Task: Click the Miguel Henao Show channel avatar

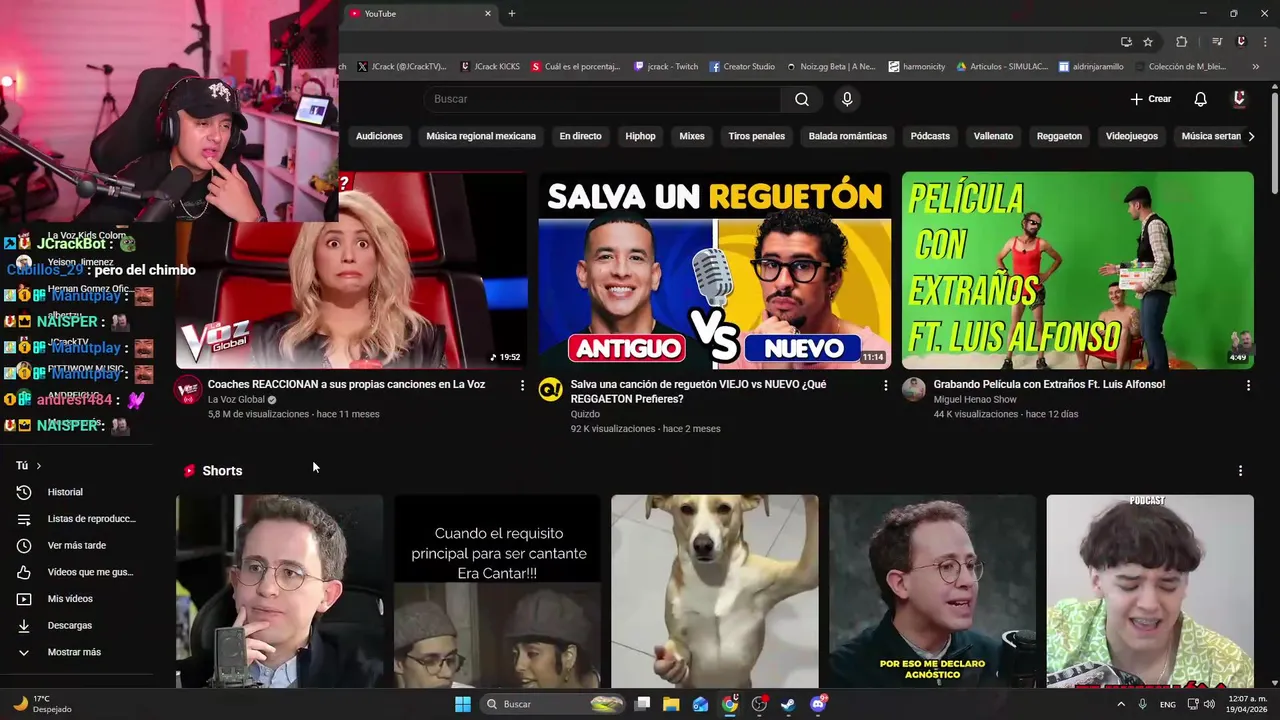Action: 914,390
